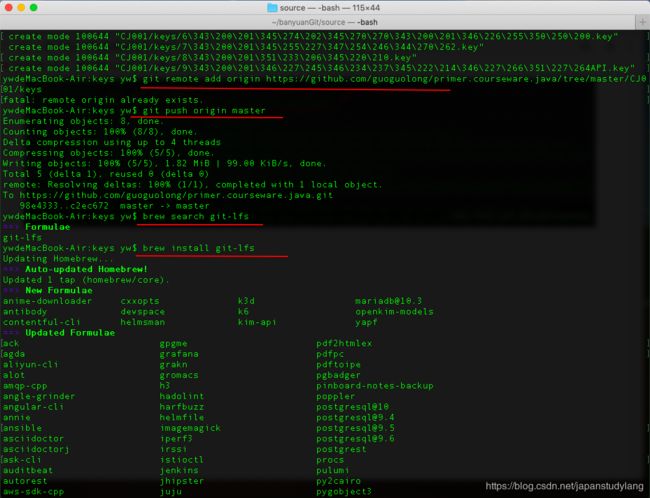Click 'iperf3' in updated formulae
This screenshot has height=498, width=650.
coord(176,438)
